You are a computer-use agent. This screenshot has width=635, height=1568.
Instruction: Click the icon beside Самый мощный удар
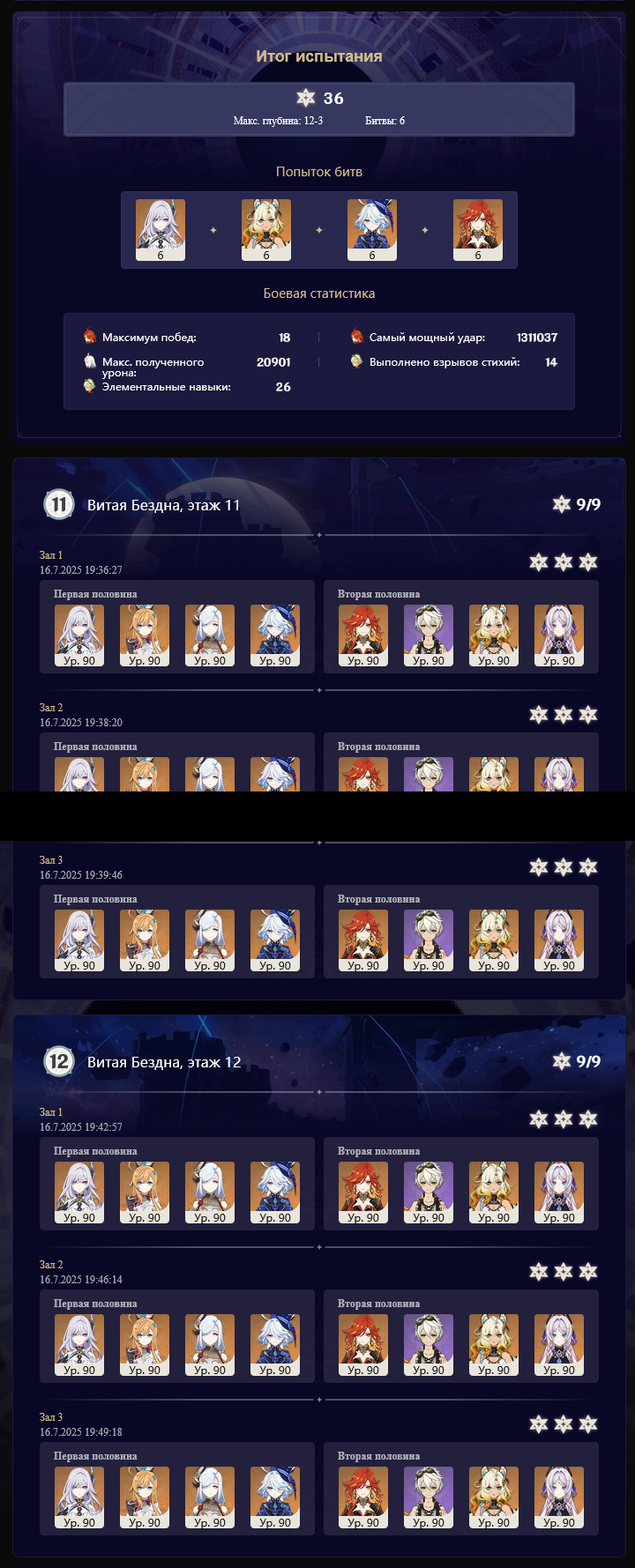click(356, 337)
